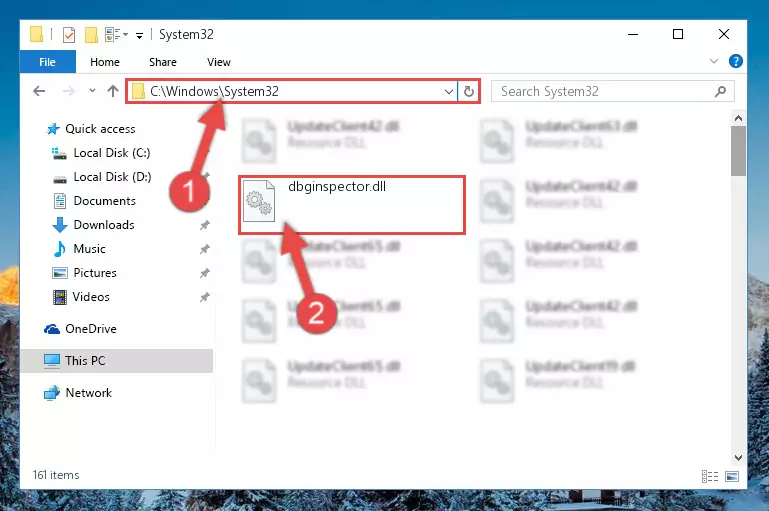Click the vertical scrollbar thumb
Screen dimensions: 769x511
[x=738, y=151]
